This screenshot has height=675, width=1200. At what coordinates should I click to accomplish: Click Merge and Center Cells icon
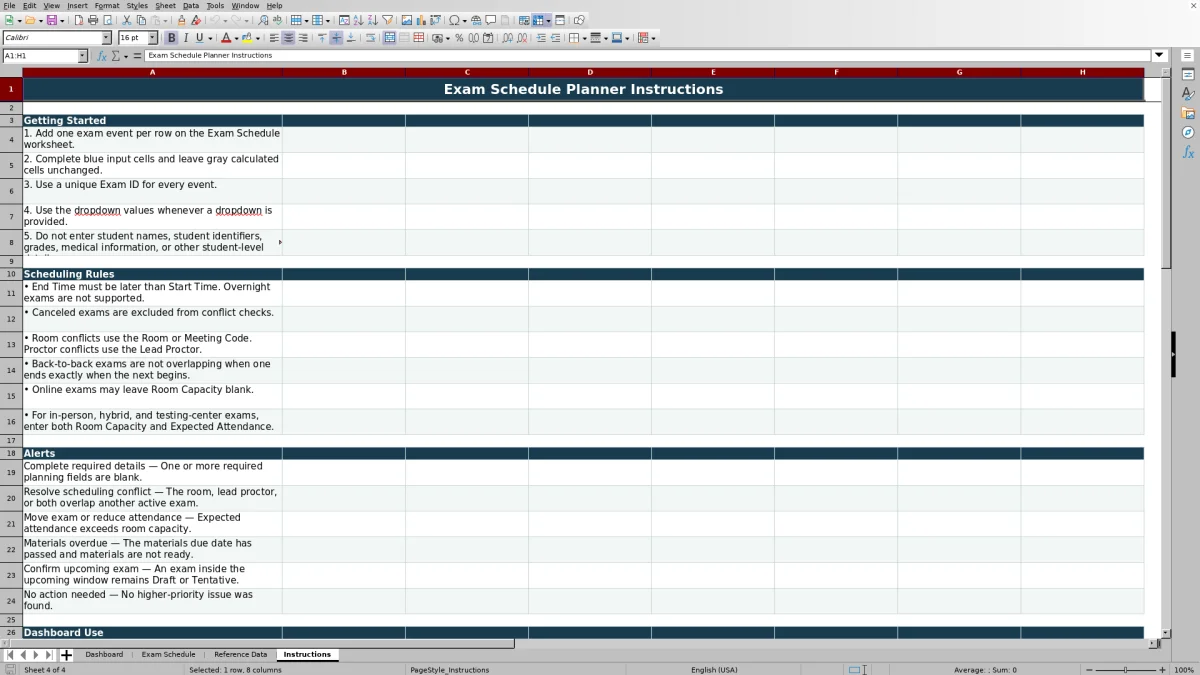pyautogui.click(x=389, y=38)
